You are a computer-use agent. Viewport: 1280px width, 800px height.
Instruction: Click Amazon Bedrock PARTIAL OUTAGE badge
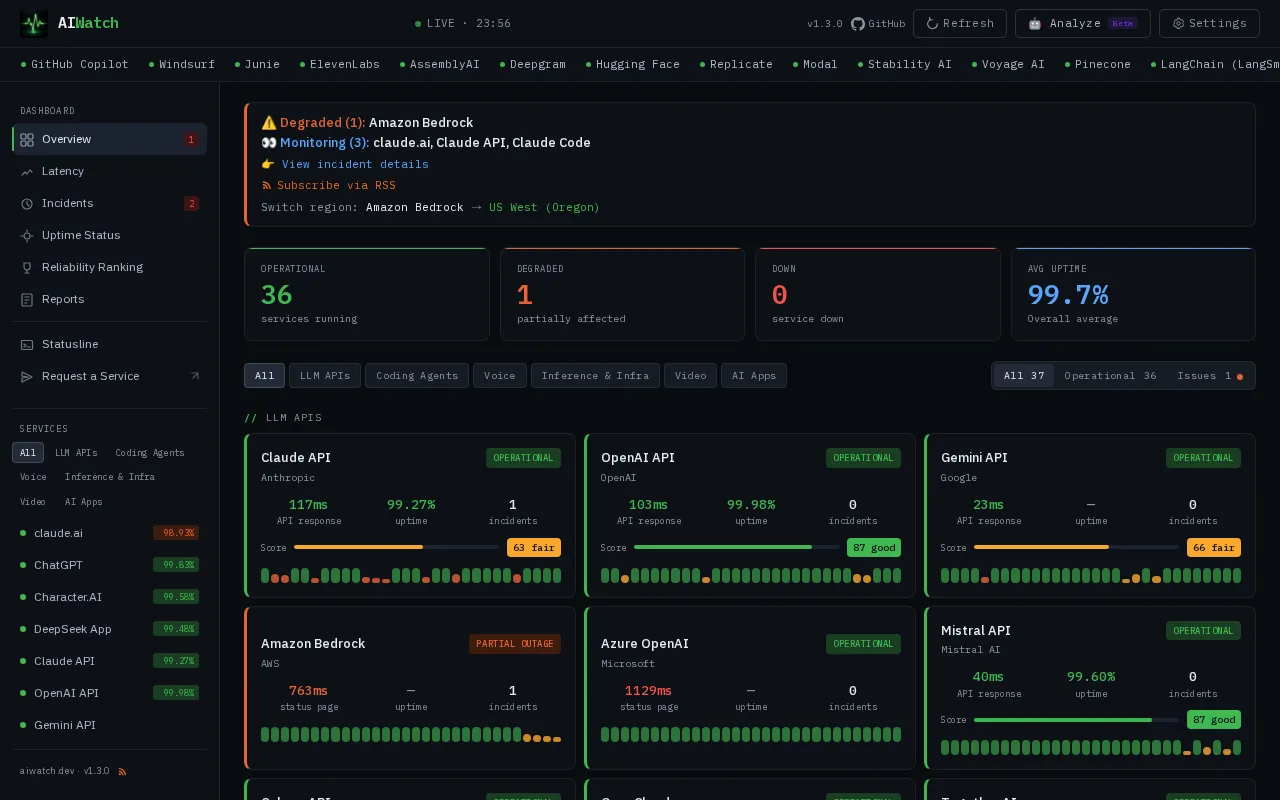coord(515,644)
